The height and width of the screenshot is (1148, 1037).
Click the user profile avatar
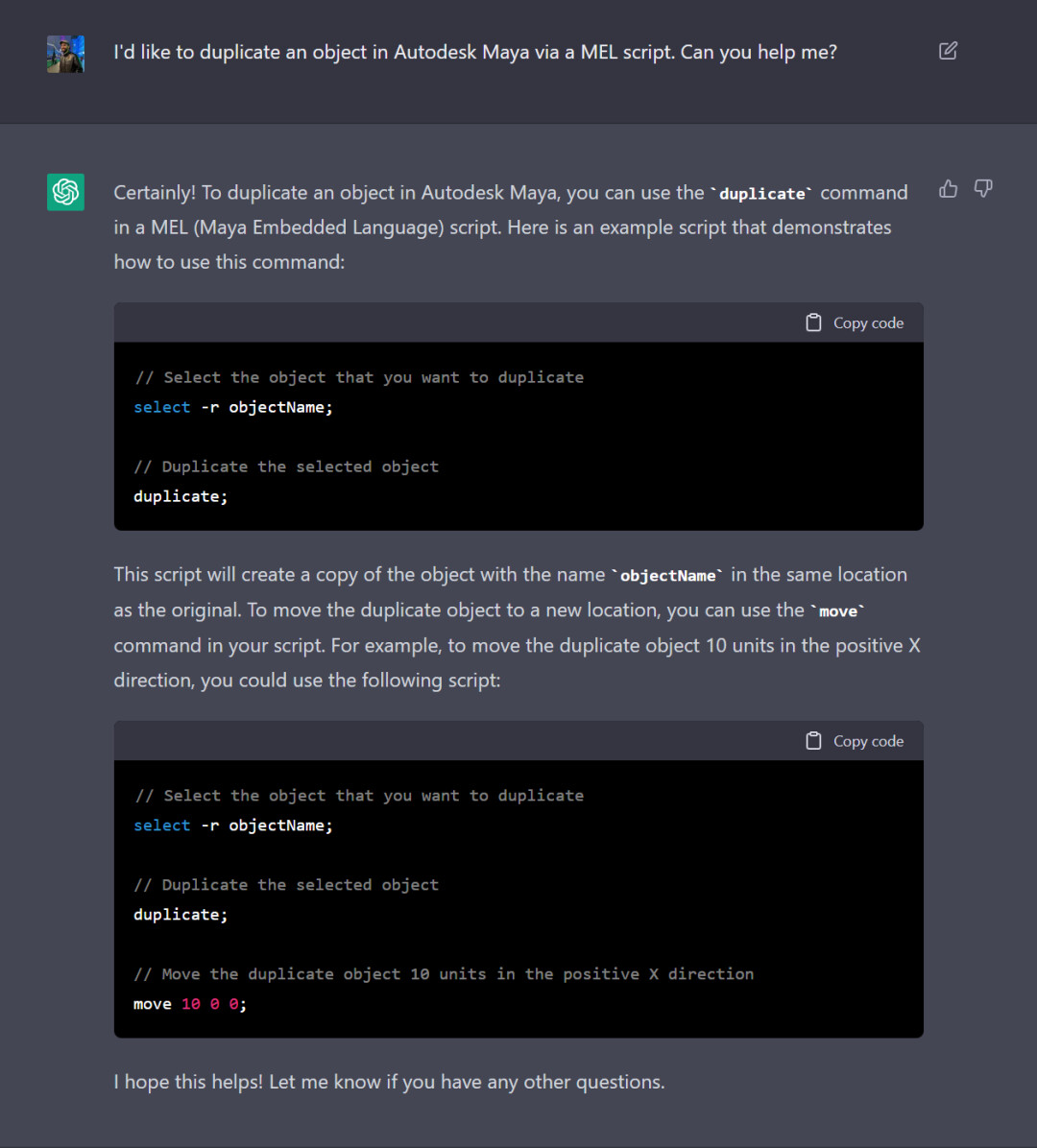click(65, 54)
